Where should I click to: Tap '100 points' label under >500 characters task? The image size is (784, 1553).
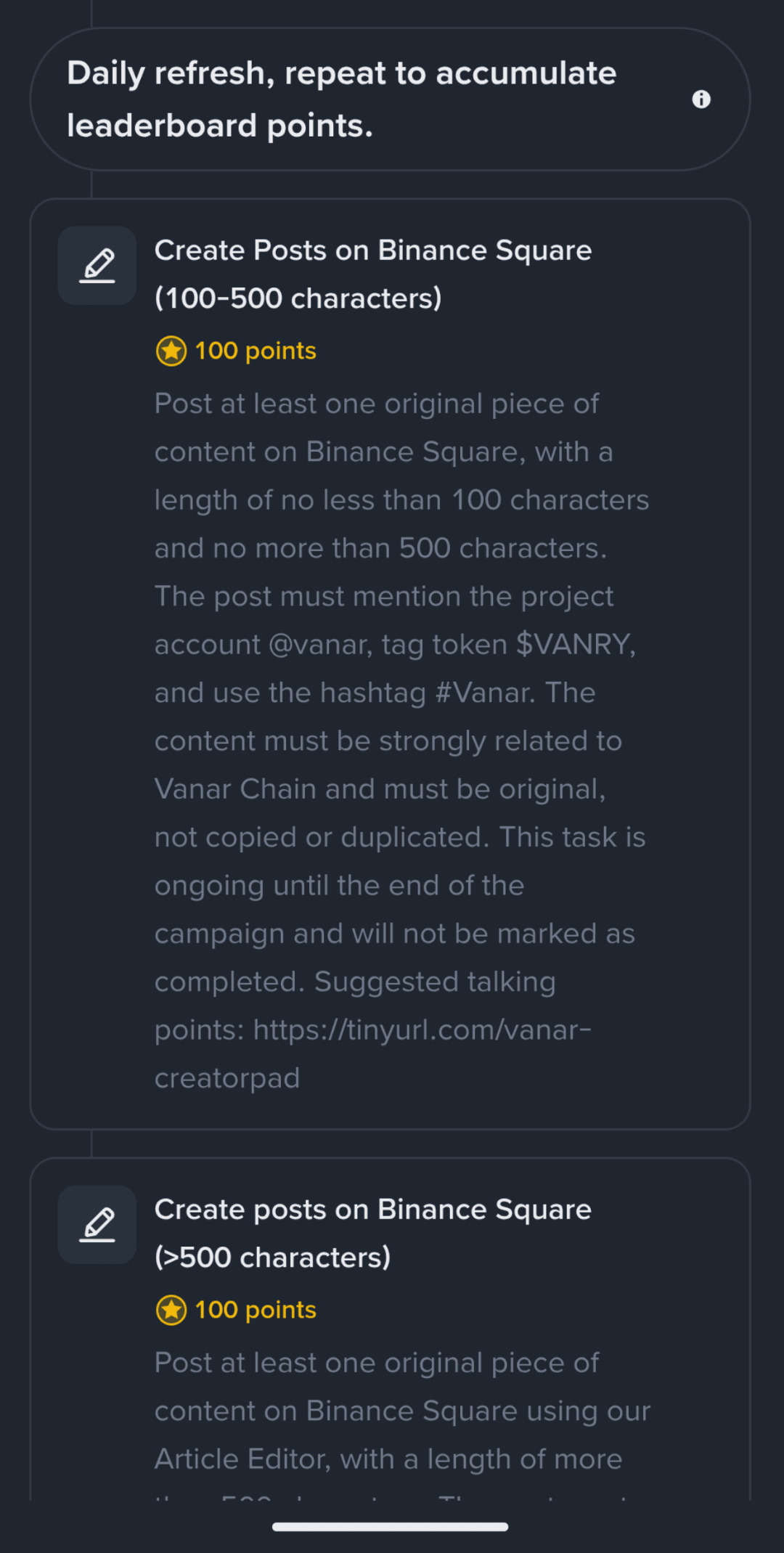tap(255, 1311)
